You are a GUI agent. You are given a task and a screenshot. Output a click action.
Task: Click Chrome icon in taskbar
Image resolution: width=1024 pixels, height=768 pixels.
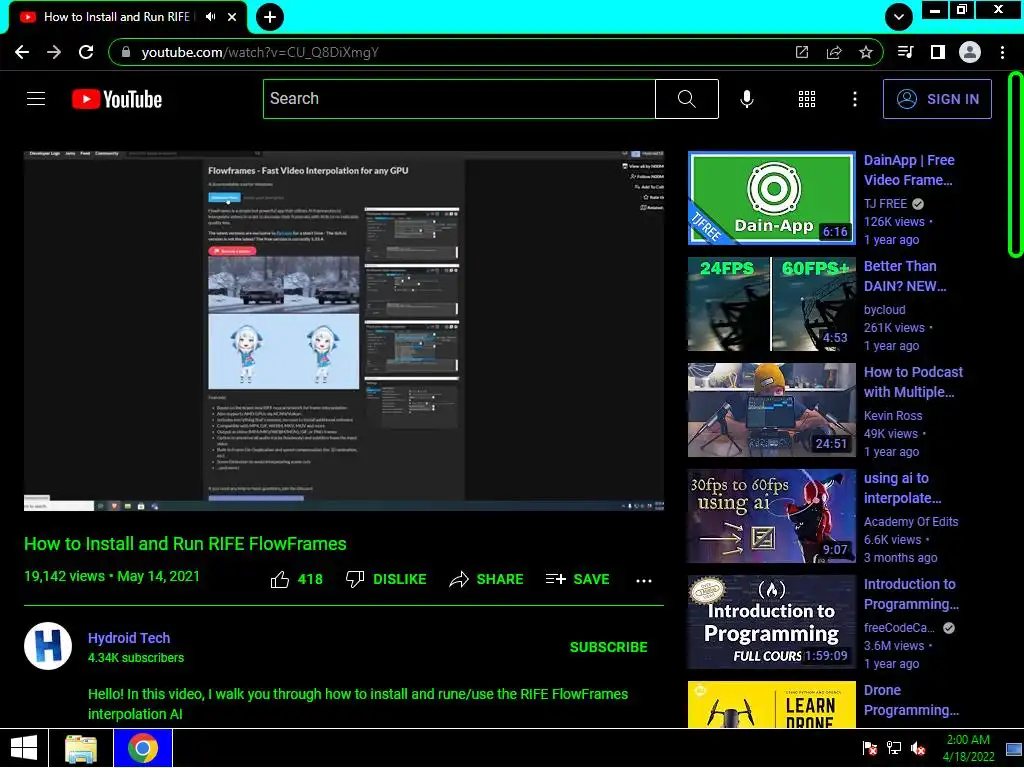[143, 748]
